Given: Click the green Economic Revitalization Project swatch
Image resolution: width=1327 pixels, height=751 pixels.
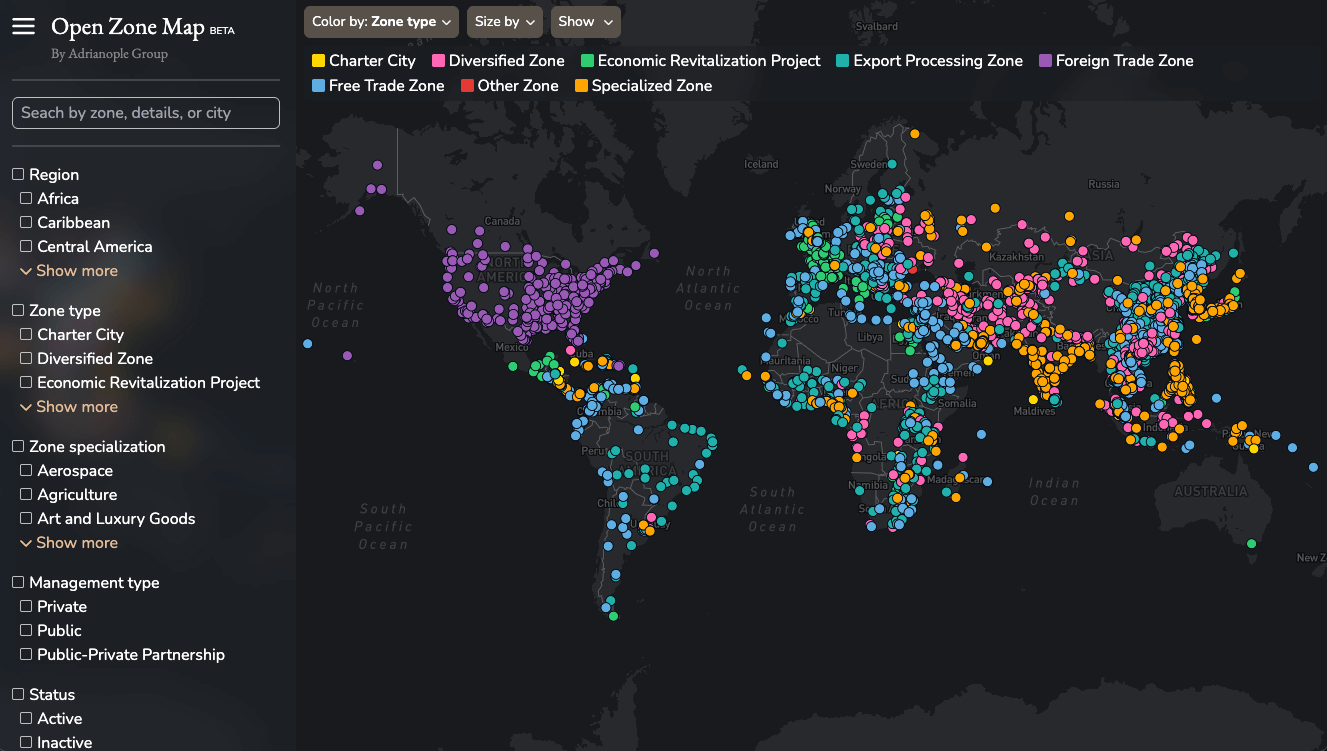Looking at the screenshot, I should click(587, 61).
